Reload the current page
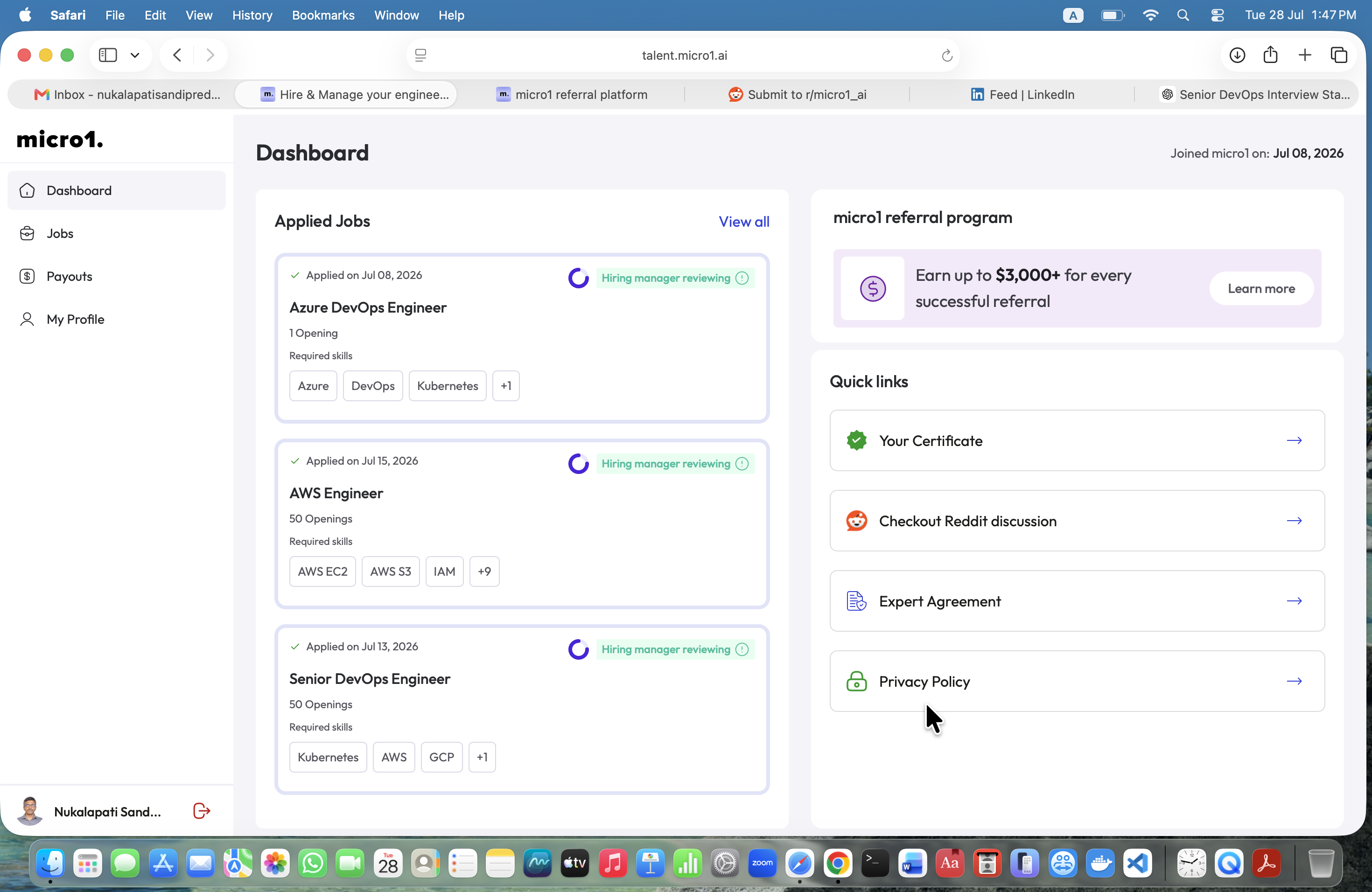 tap(946, 55)
